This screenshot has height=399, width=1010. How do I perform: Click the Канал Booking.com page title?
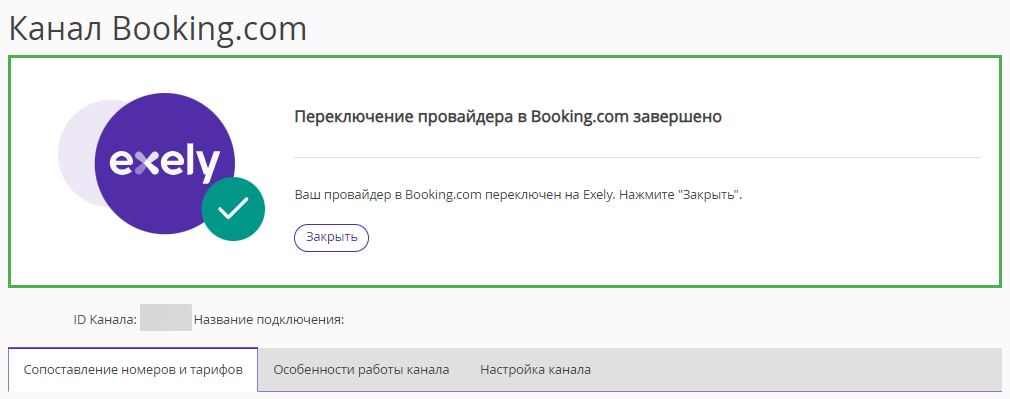158,28
